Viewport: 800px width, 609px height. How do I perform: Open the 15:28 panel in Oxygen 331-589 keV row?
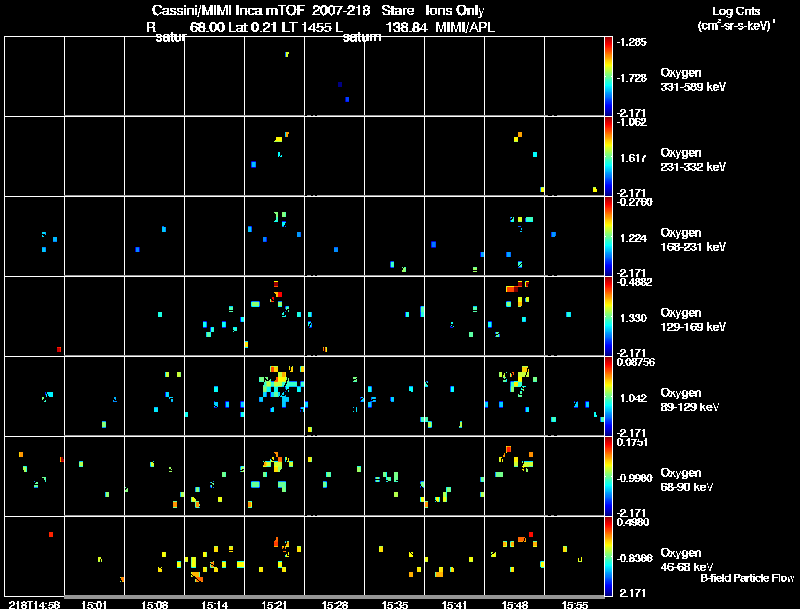tap(334, 76)
